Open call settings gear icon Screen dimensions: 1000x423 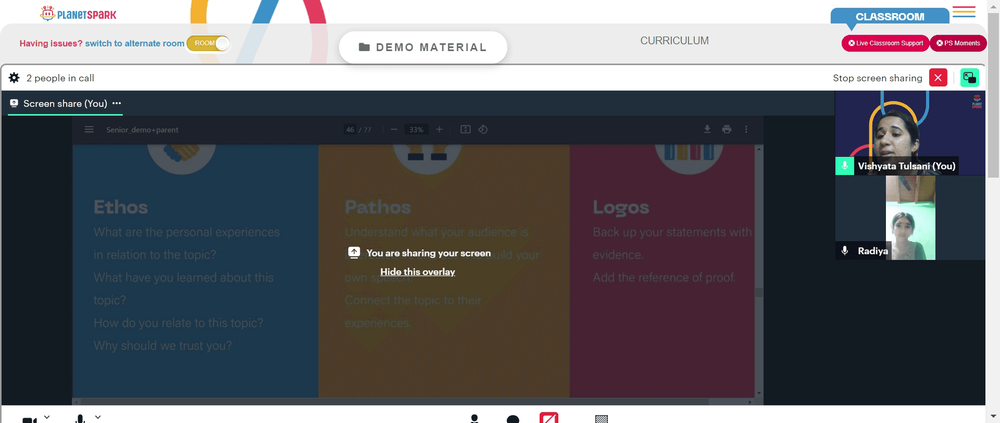(14, 78)
